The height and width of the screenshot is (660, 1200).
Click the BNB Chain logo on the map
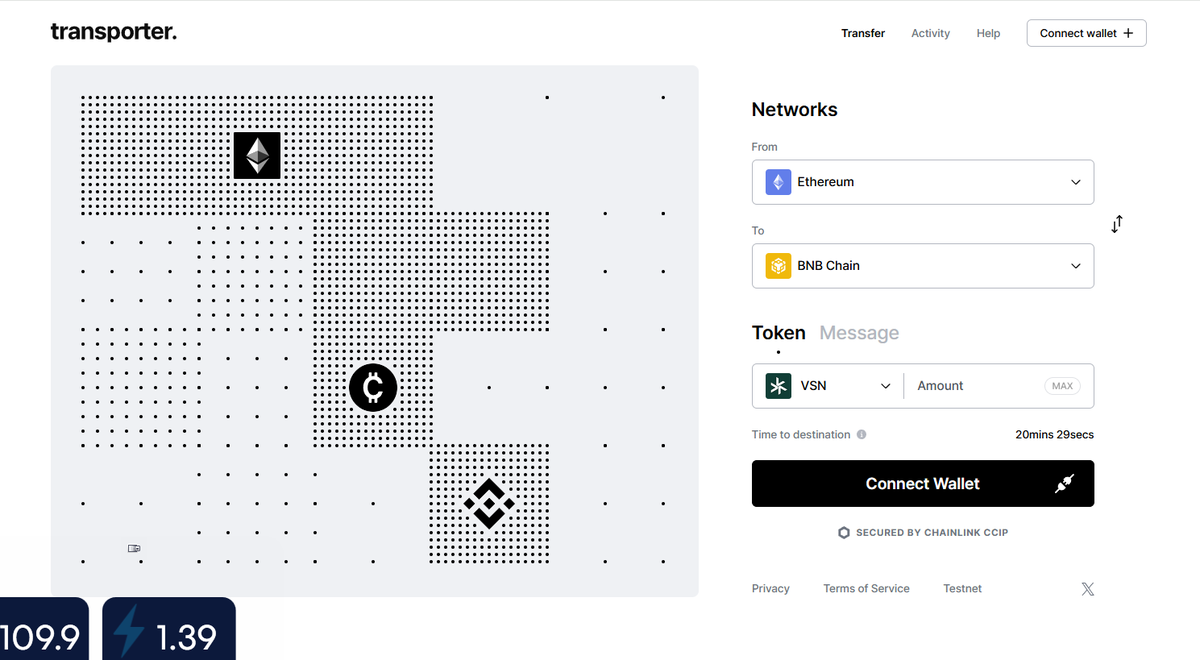489,504
